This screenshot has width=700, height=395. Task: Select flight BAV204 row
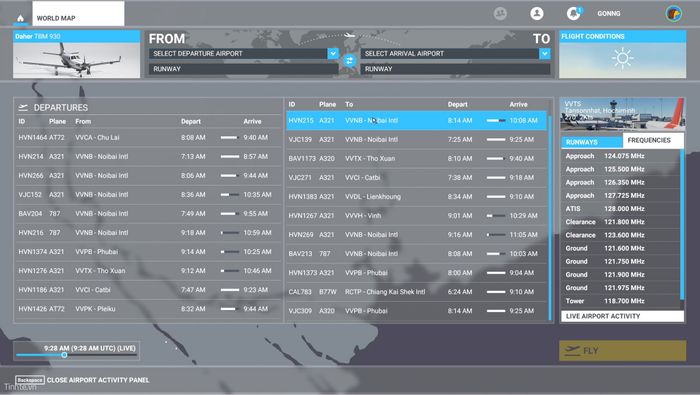pos(148,214)
